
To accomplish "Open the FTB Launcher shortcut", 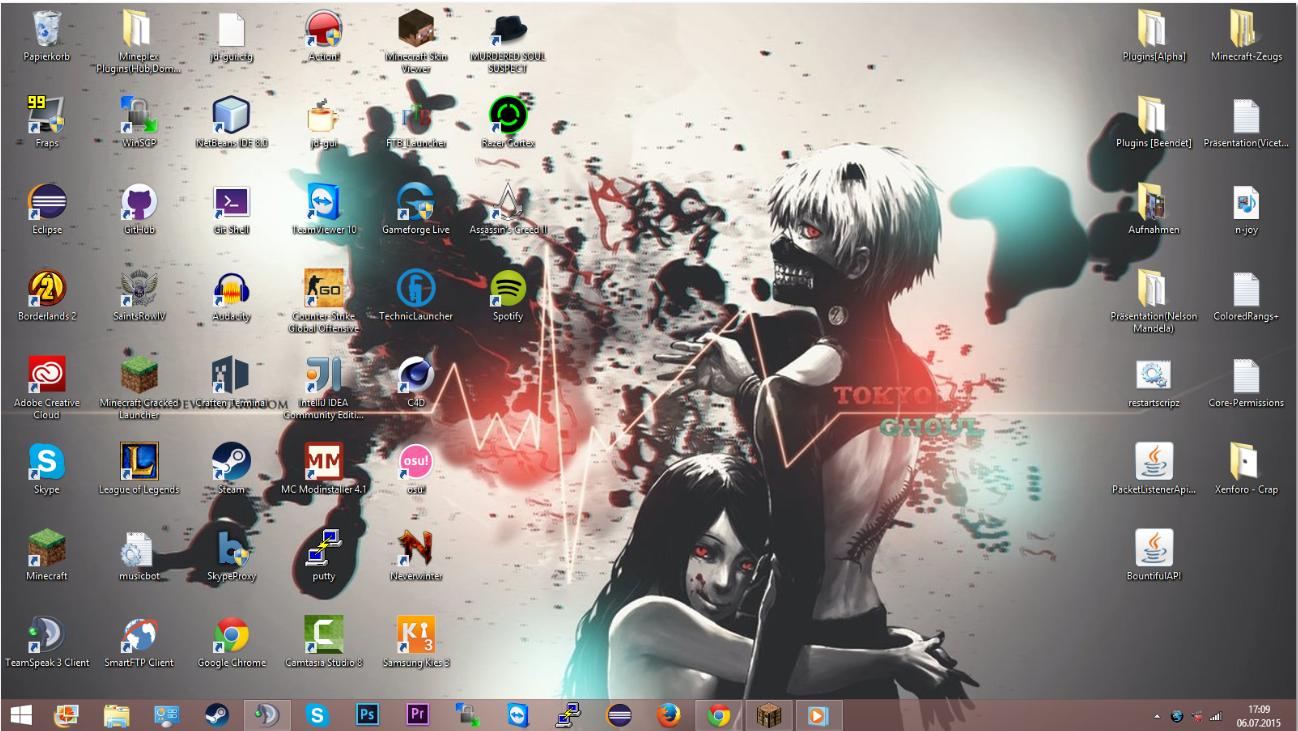I will pyautogui.click(x=416, y=123).
